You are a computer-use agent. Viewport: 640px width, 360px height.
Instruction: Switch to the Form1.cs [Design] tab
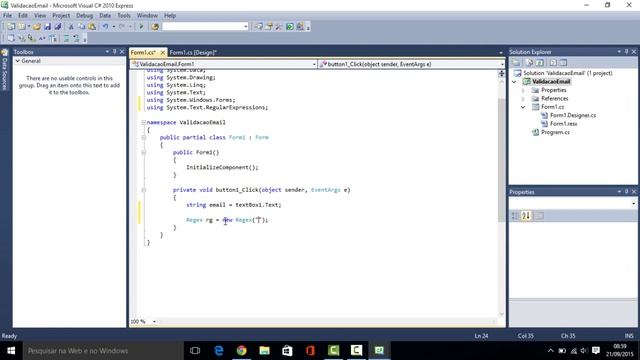(x=193, y=53)
